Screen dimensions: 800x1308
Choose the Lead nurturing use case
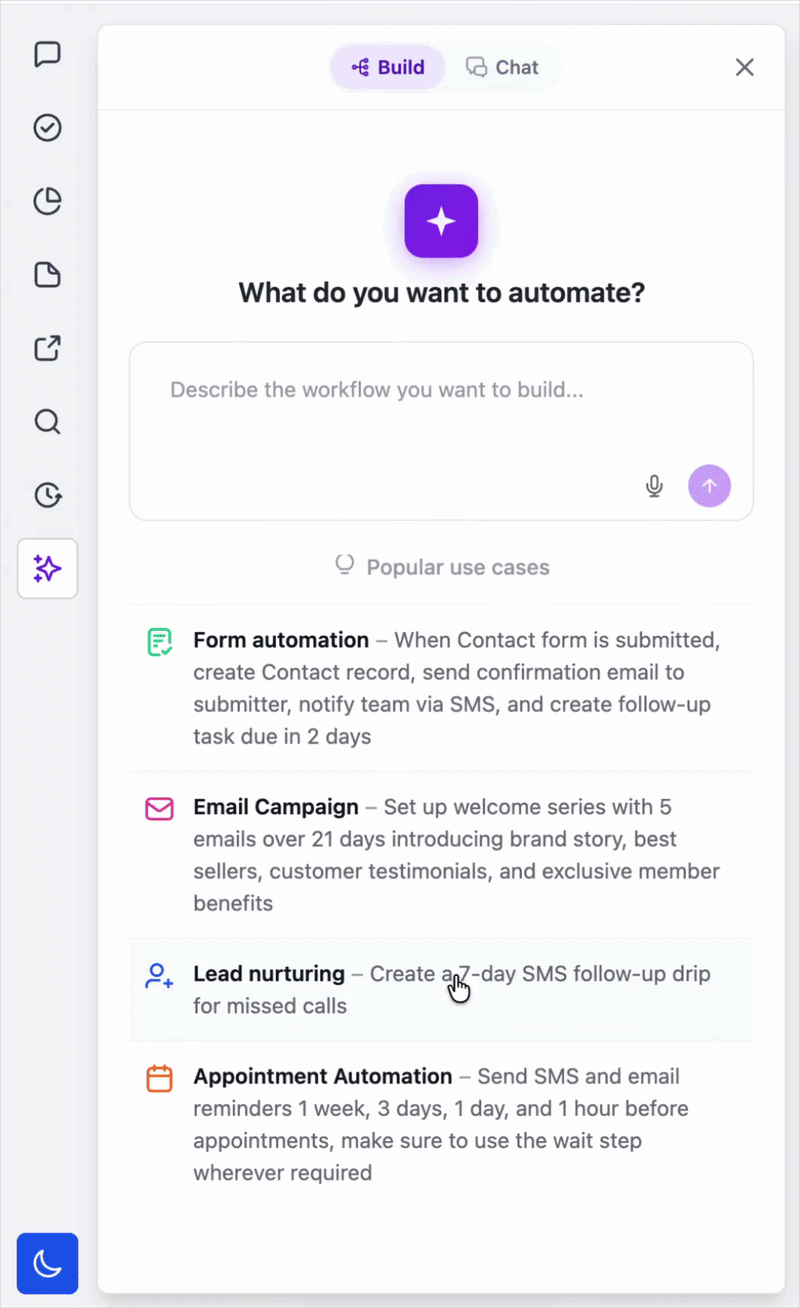[441, 990]
